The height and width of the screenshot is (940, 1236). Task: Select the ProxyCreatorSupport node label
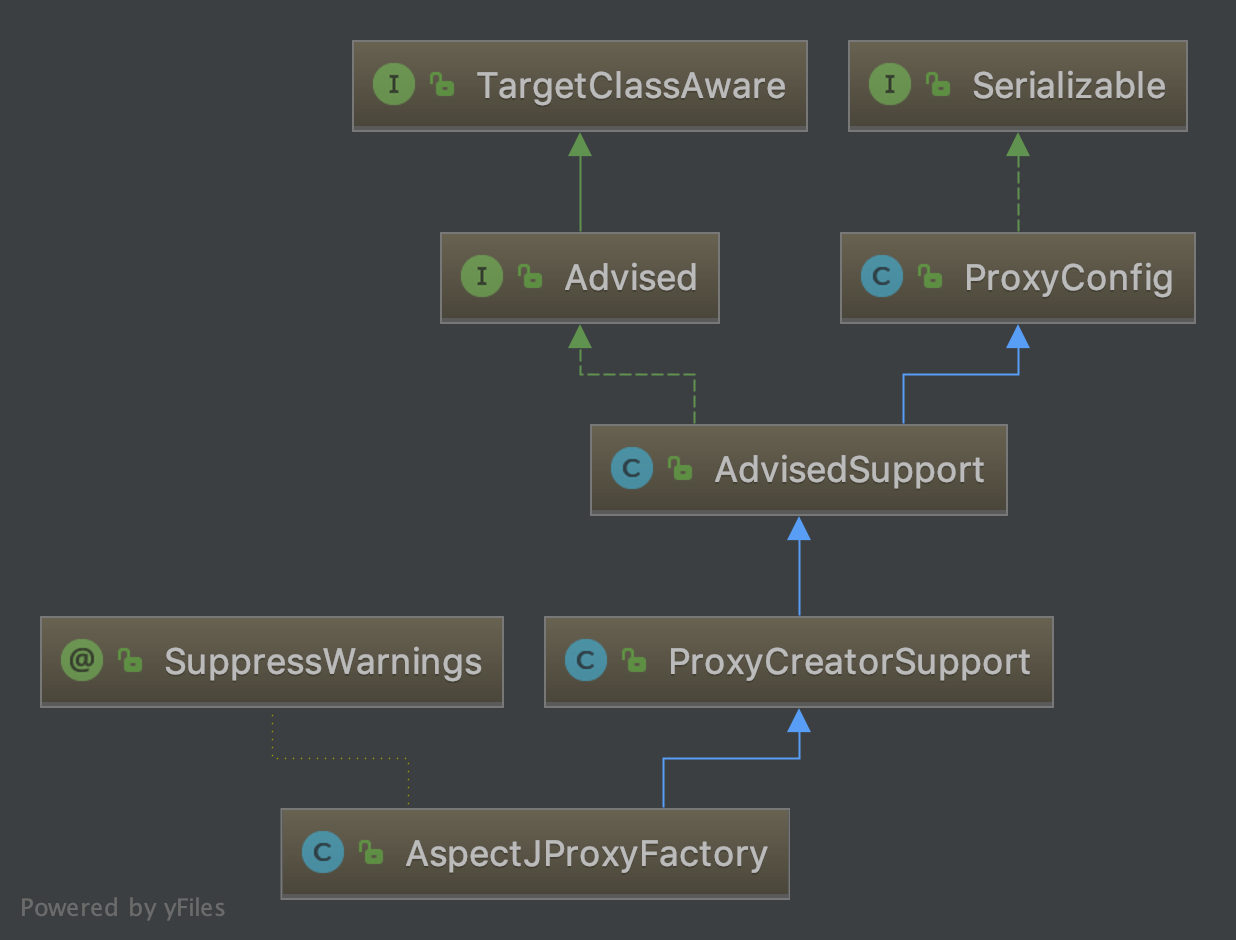pyautogui.click(x=849, y=661)
